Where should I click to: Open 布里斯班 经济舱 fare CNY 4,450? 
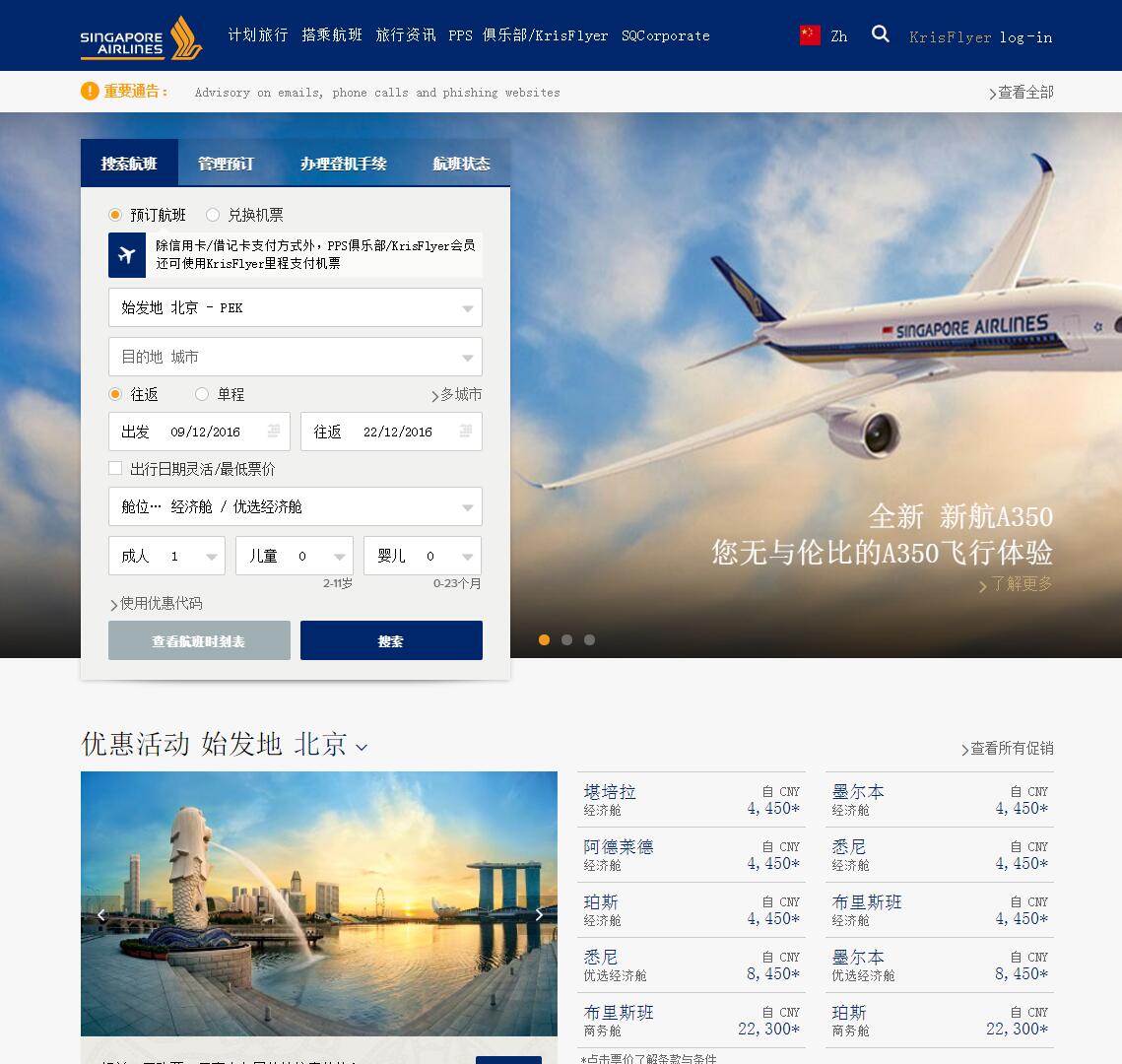940,909
